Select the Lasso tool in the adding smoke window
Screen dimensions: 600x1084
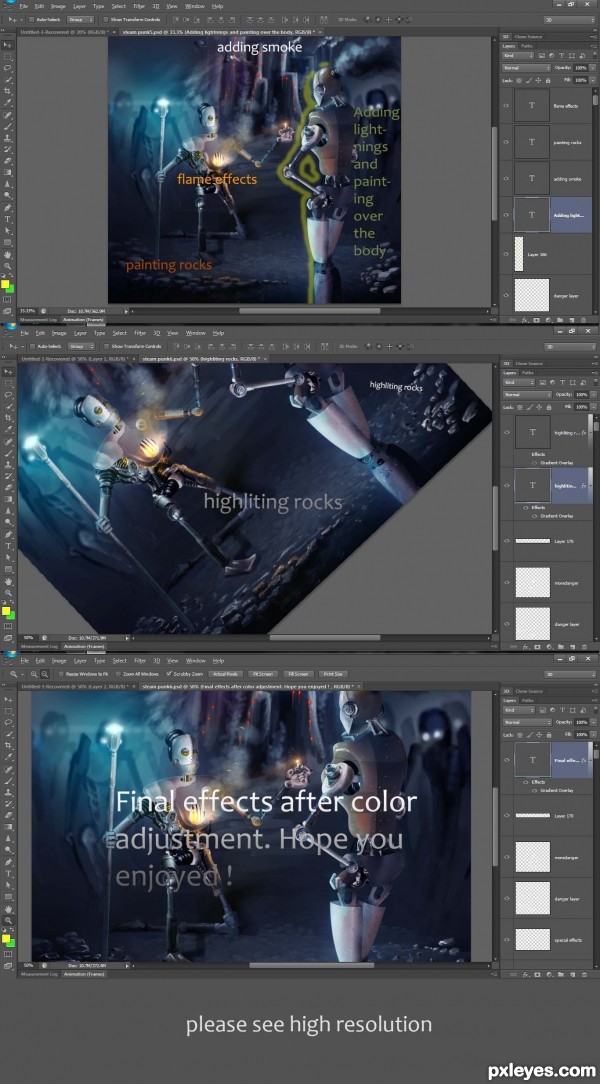[x=8, y=68]
